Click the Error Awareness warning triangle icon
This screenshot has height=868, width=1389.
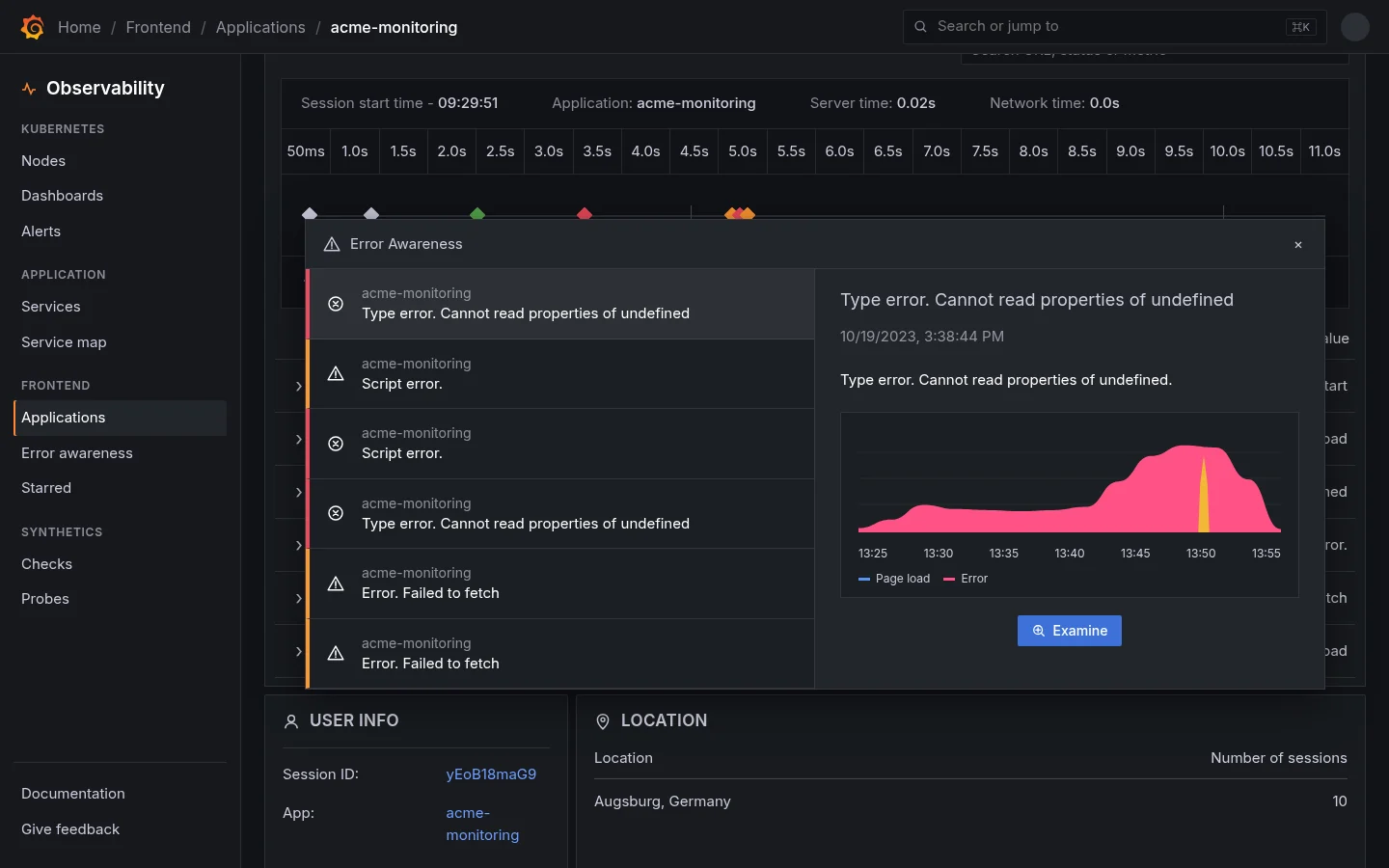332,244
